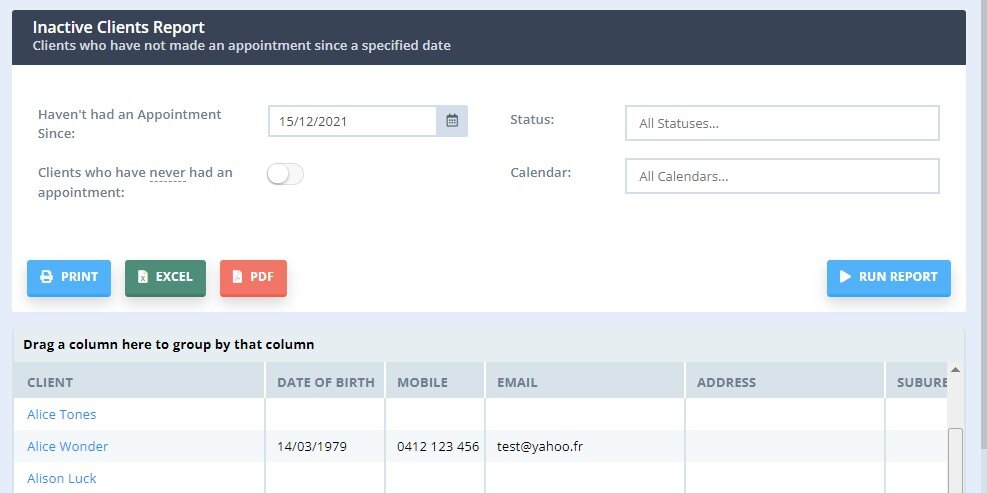Open Alice Wonder client link
Image resolution: width=987 pixels, height=493 pixels.
[x=67, y=446]
